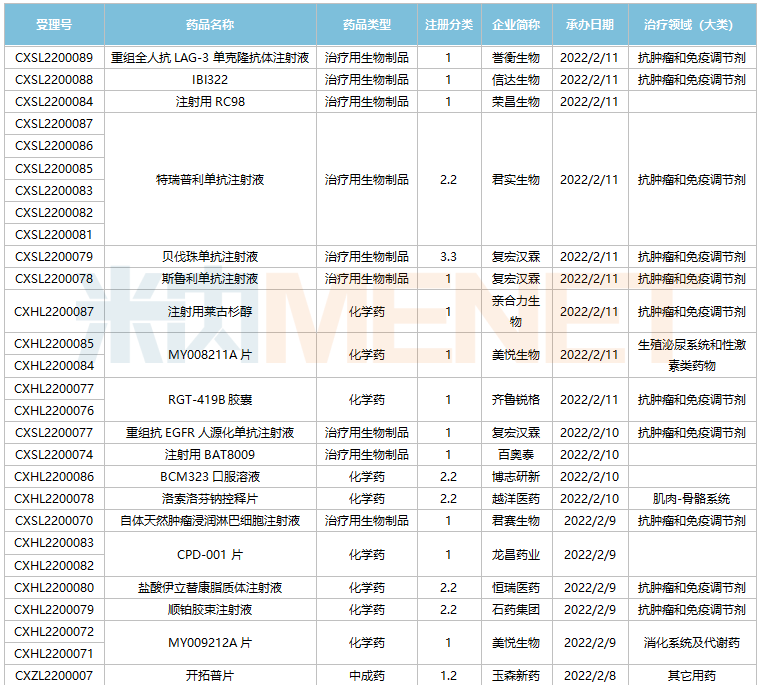Click drug name 洛索洛芬钠控释片
The image size is (761, 685).
pos(210,499)
